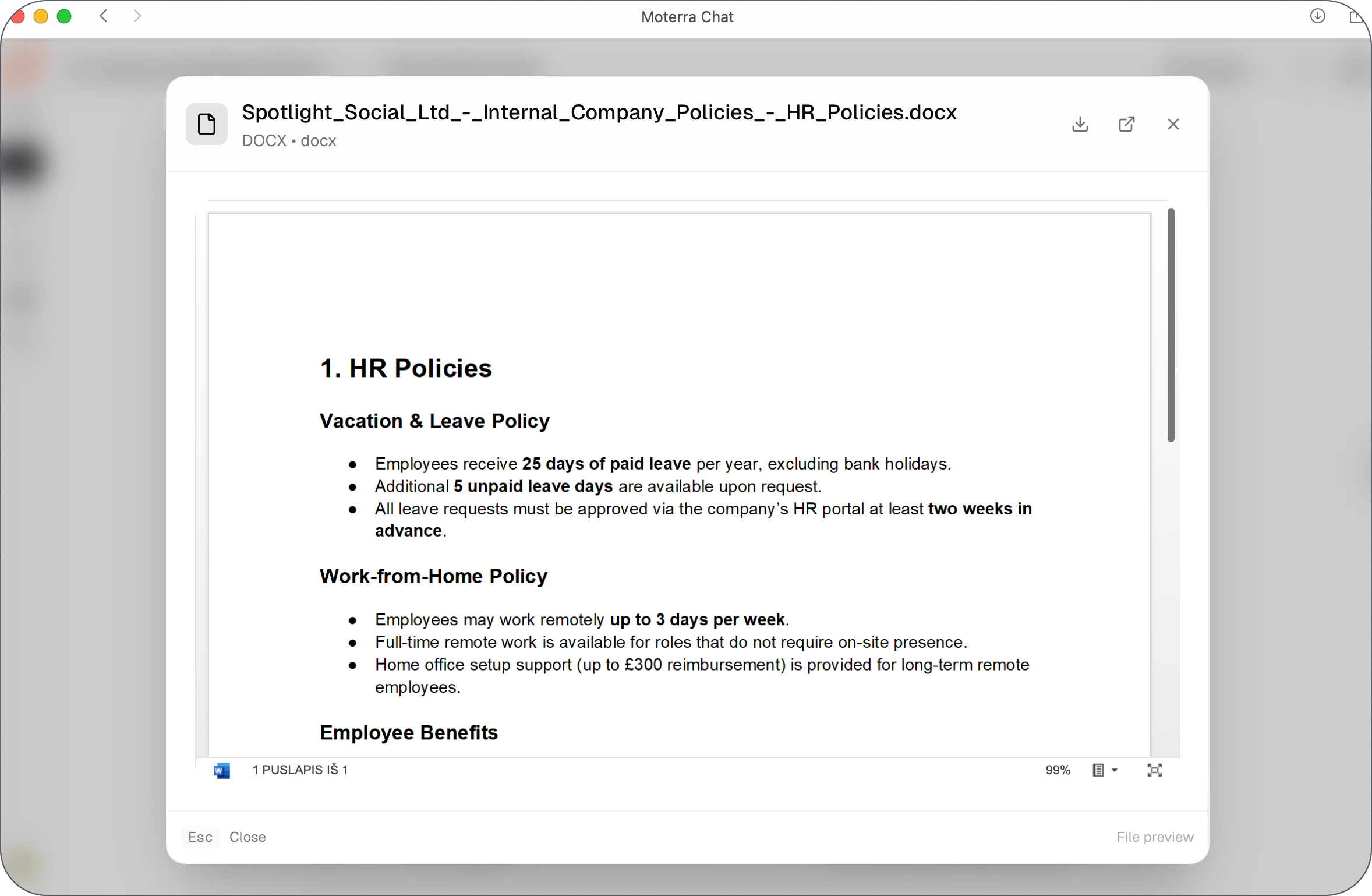The width and height of the screenshot is (1372, 896).
Task: Click the Work-from-Home Policy heading
Action: tap(433, 576)
